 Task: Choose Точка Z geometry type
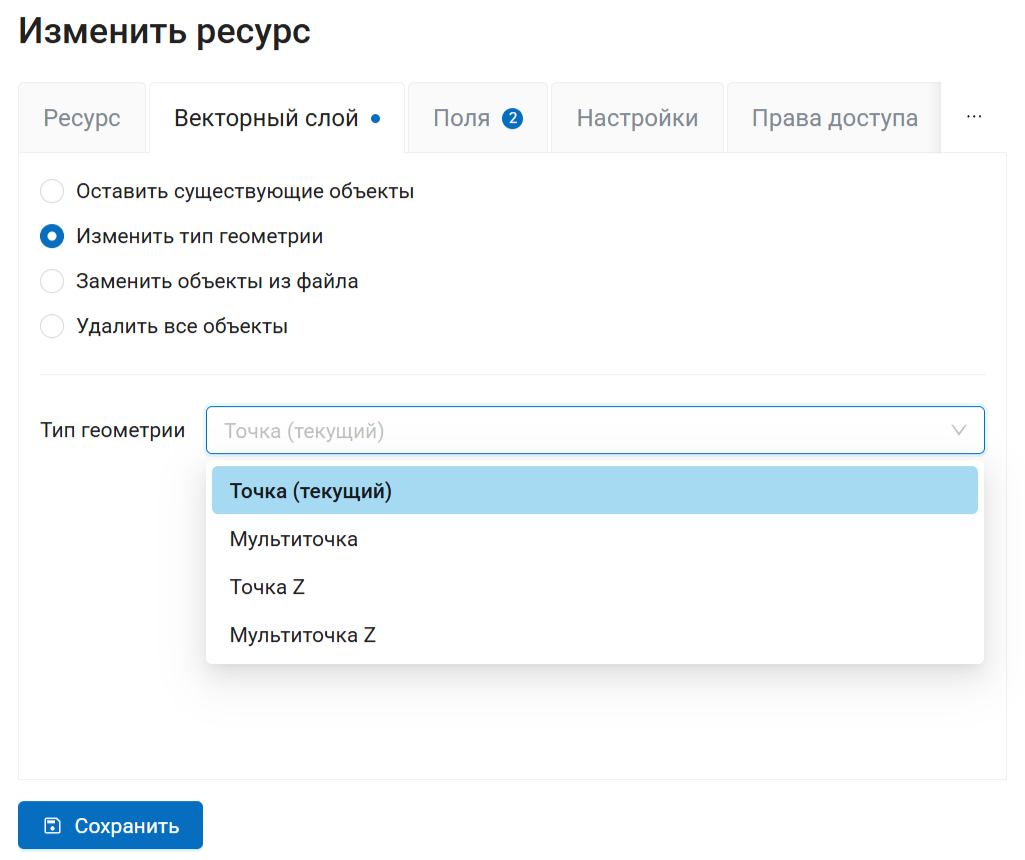click(595, 587)
